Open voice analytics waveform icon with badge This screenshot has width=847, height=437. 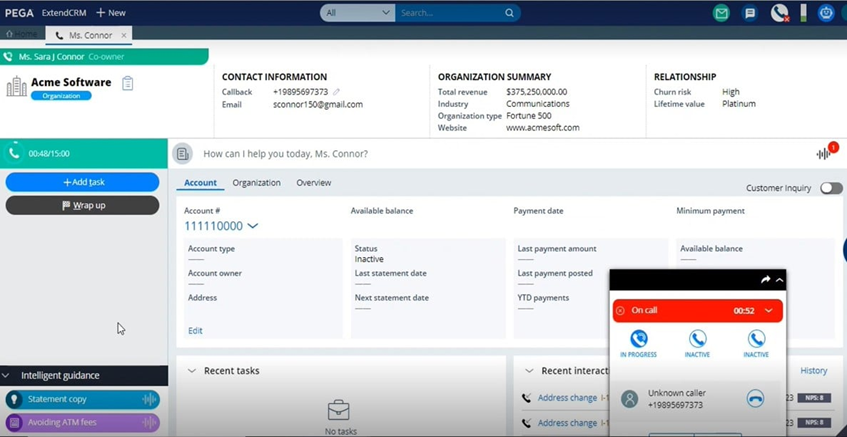[x=826, y=152]
